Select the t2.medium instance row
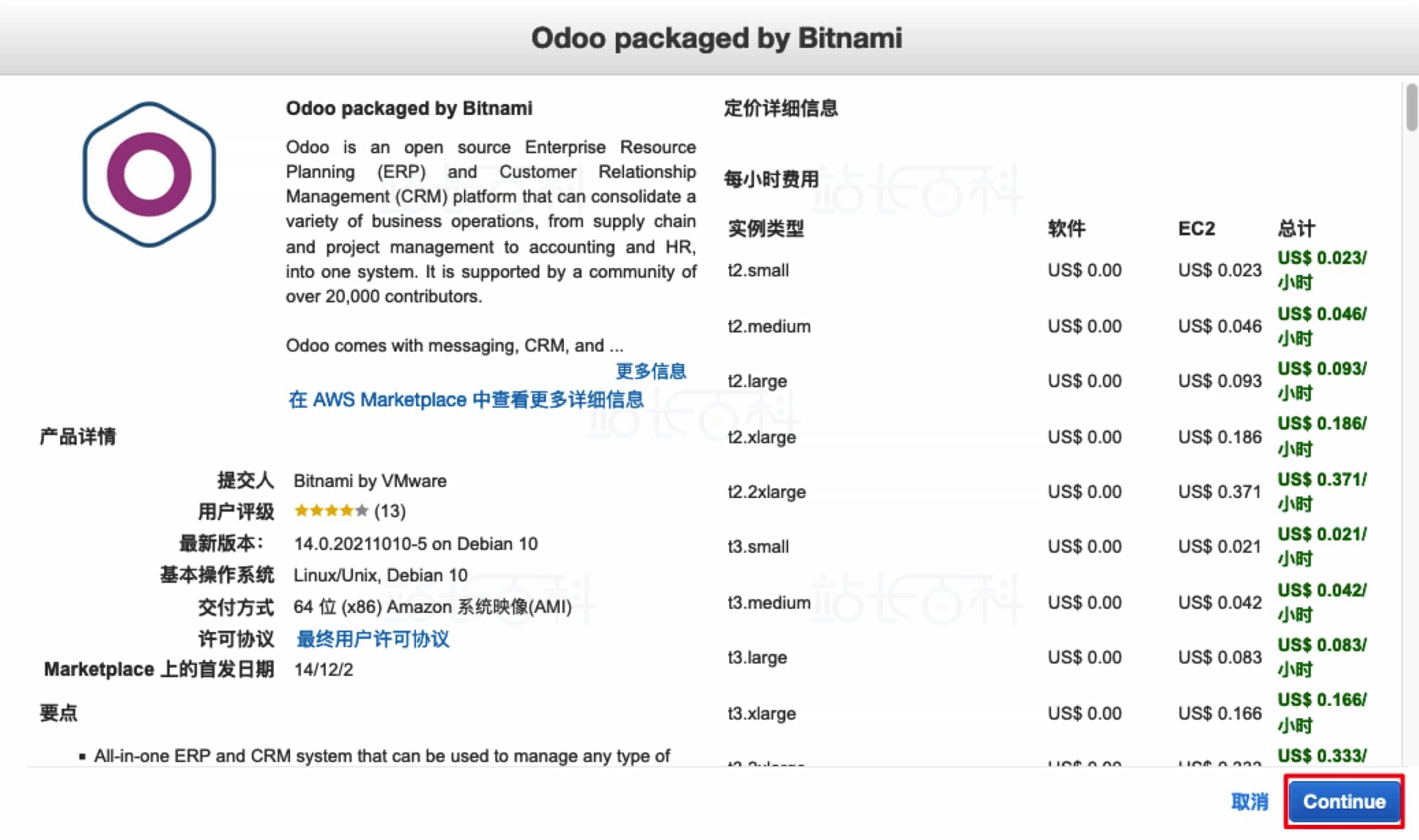Screen dimensions: 1419x840 1047,326
